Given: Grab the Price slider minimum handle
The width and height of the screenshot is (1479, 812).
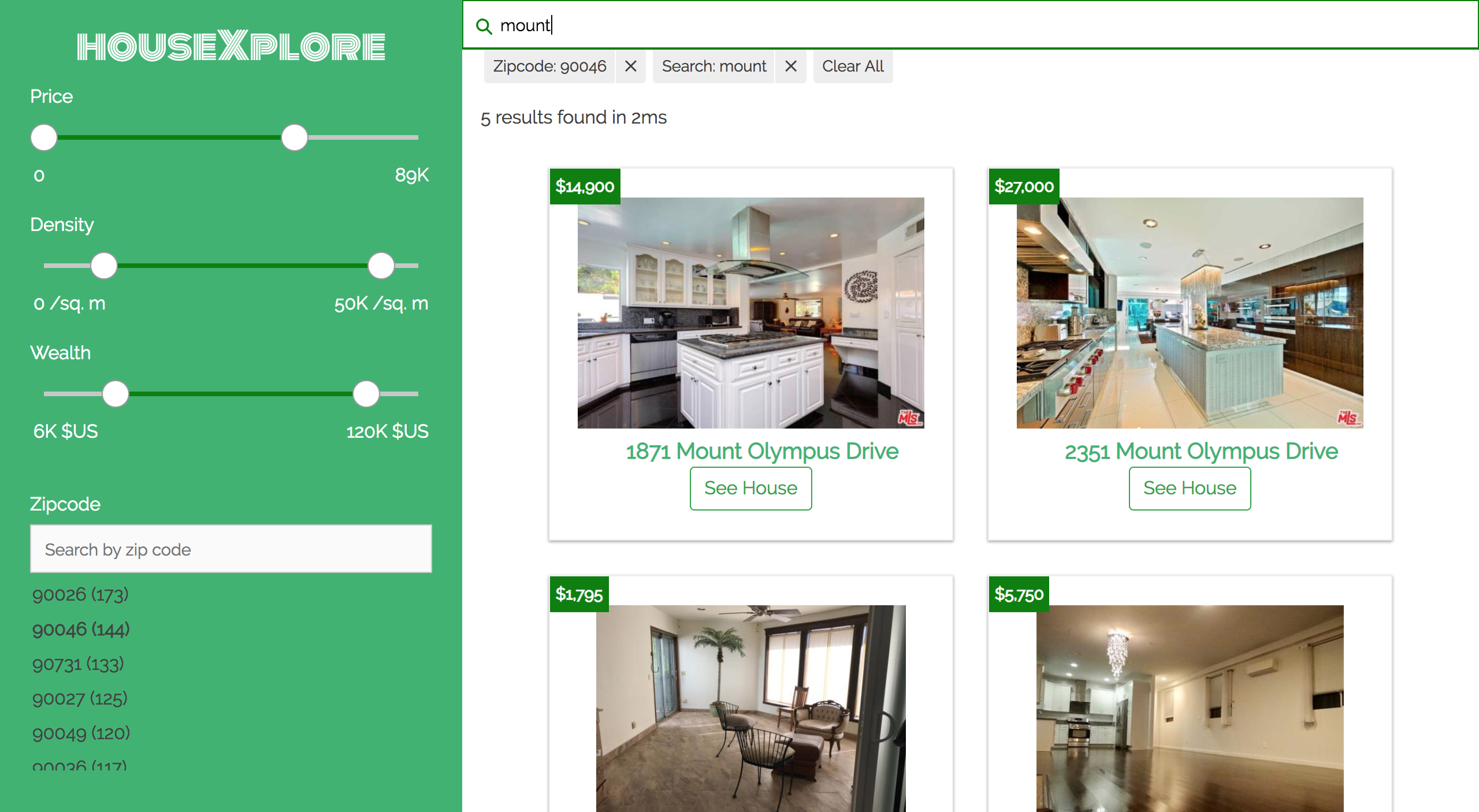Looking at the screenshot, I should (x=44, y=137).
